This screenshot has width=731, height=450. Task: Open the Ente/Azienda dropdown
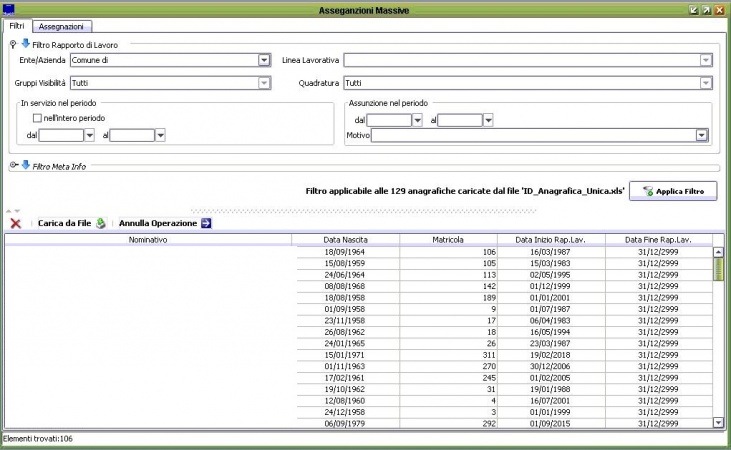[264, 60]
